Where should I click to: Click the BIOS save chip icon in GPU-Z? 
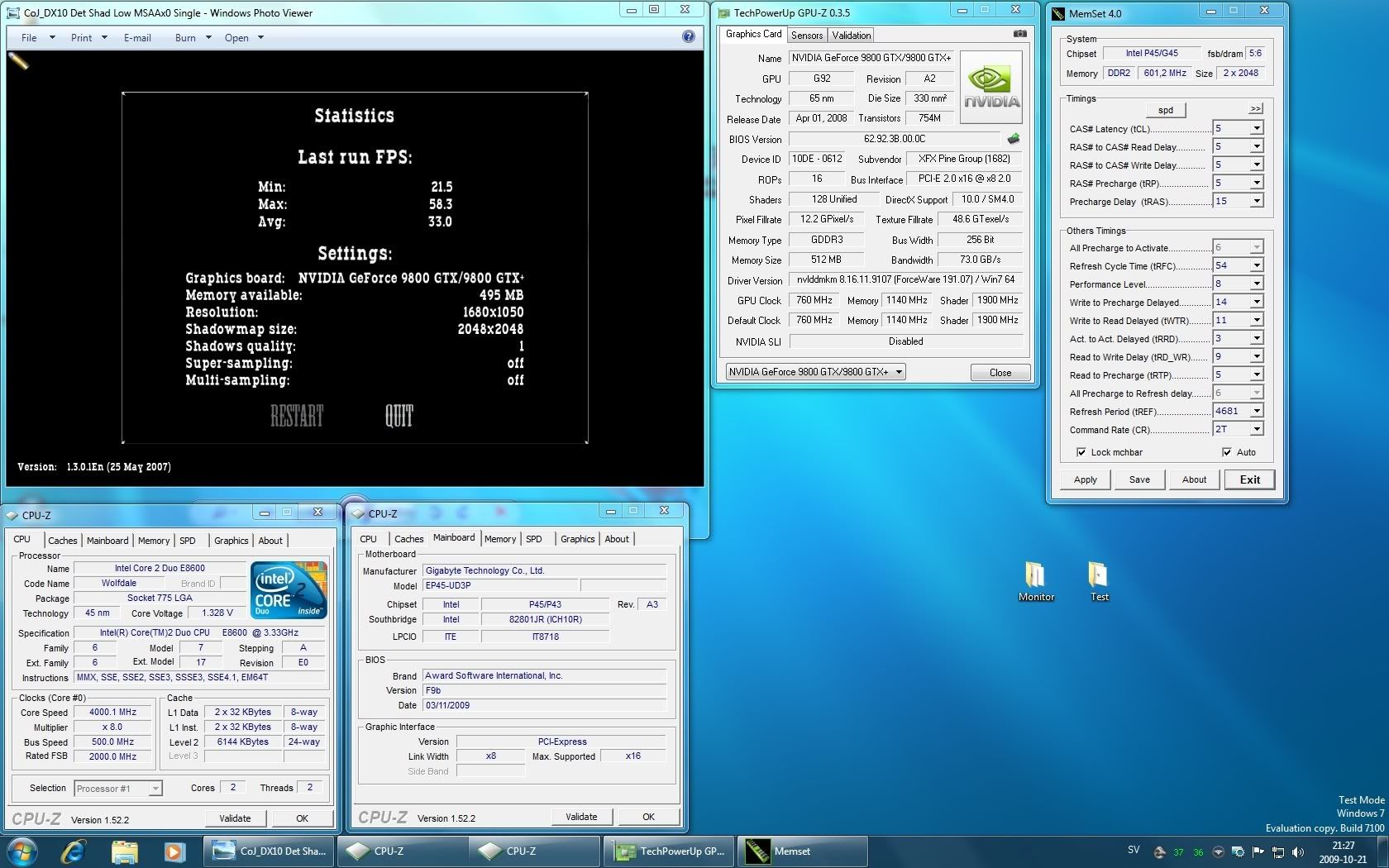pyautogui.click(x=1014, y=139)
